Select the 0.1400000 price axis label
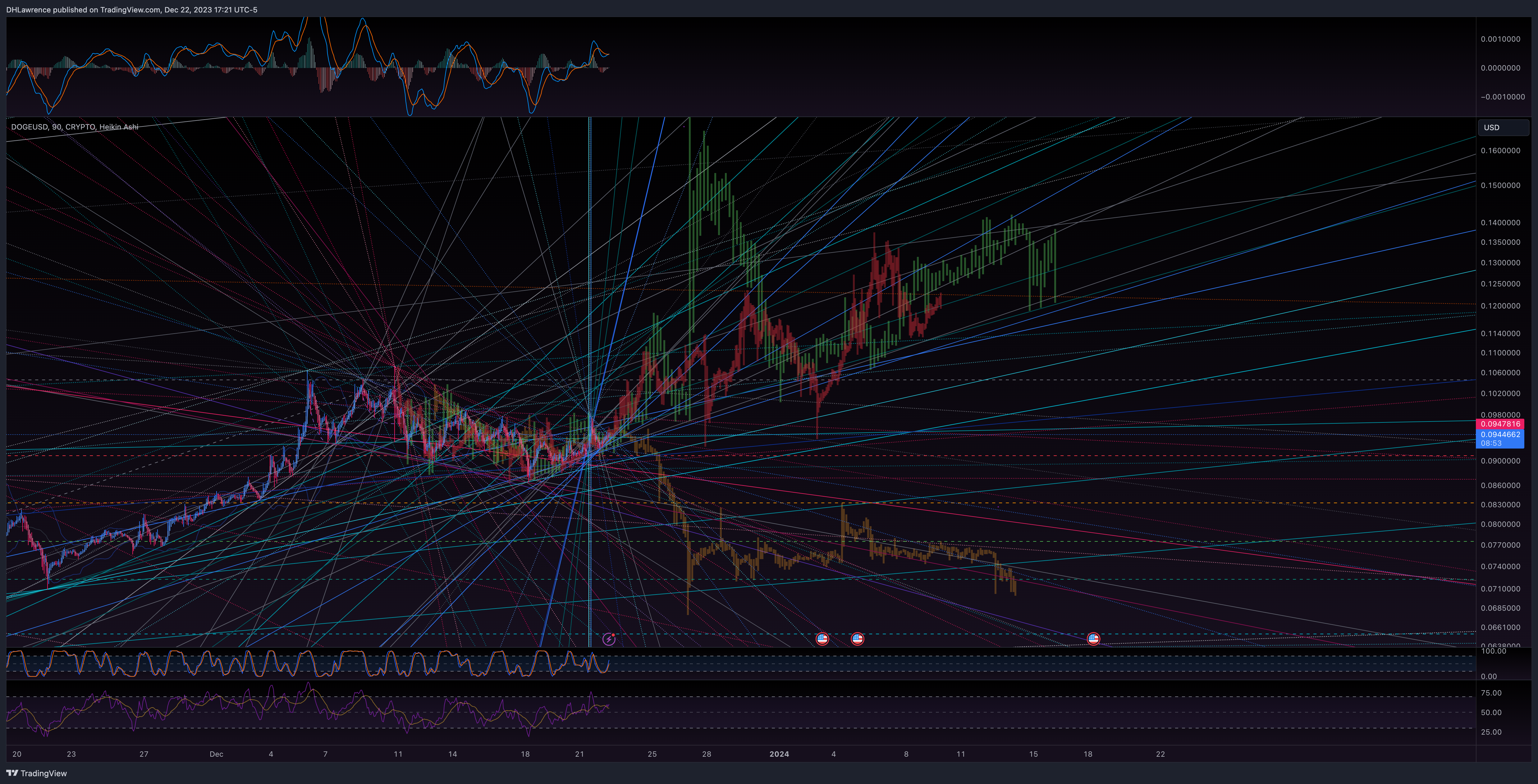The height and width of the screenshot is (784, 1538). click(1500, 222)
